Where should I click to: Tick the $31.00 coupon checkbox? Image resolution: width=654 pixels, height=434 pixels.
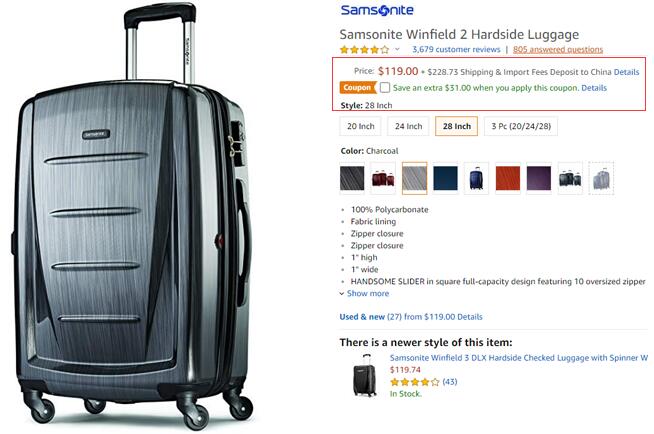385,88
